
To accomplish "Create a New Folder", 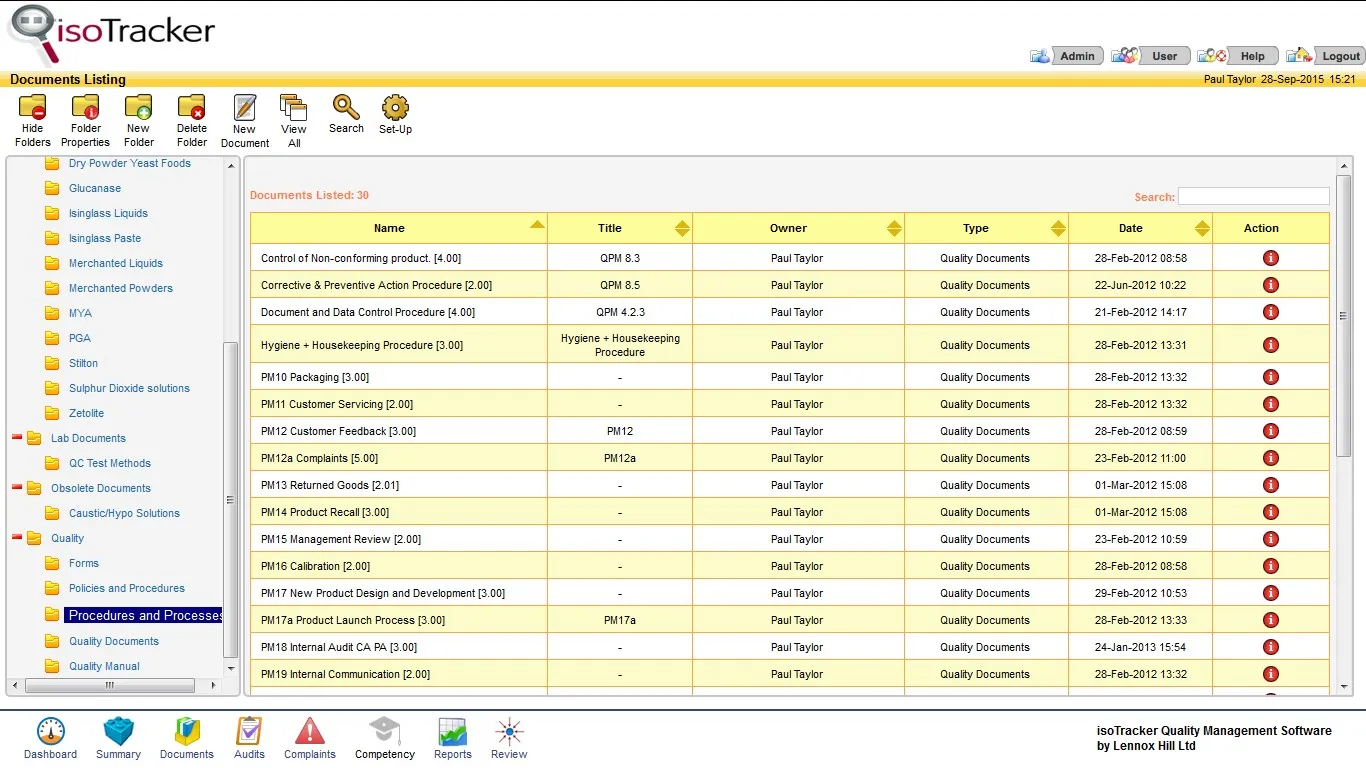I will 138,118.
